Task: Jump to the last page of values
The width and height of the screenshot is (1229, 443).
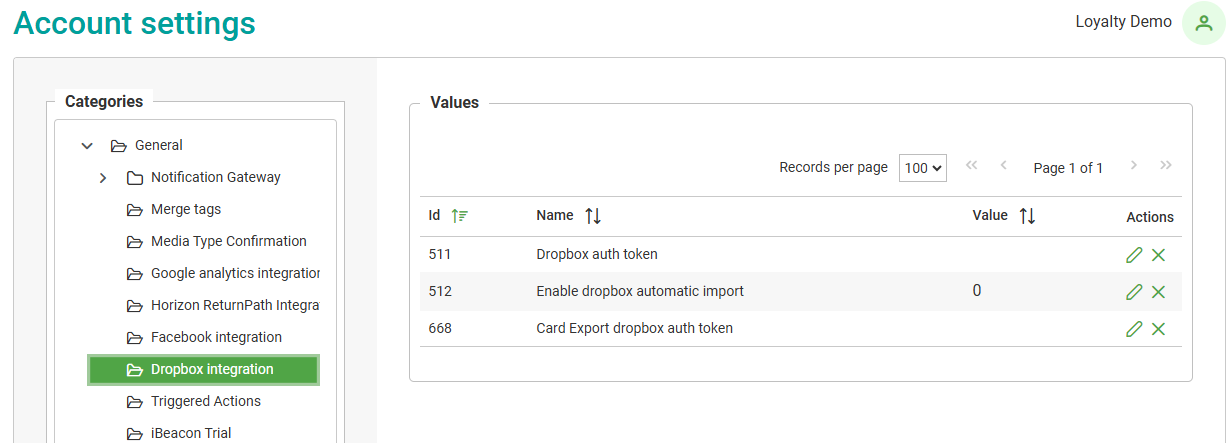Action: coord(1165,166)
